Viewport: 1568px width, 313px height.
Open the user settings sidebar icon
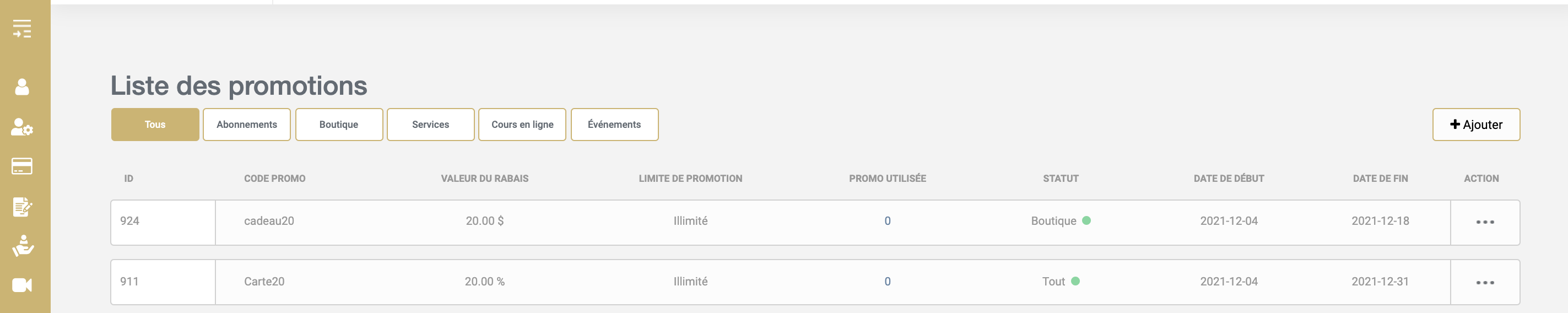pos(23,127)
